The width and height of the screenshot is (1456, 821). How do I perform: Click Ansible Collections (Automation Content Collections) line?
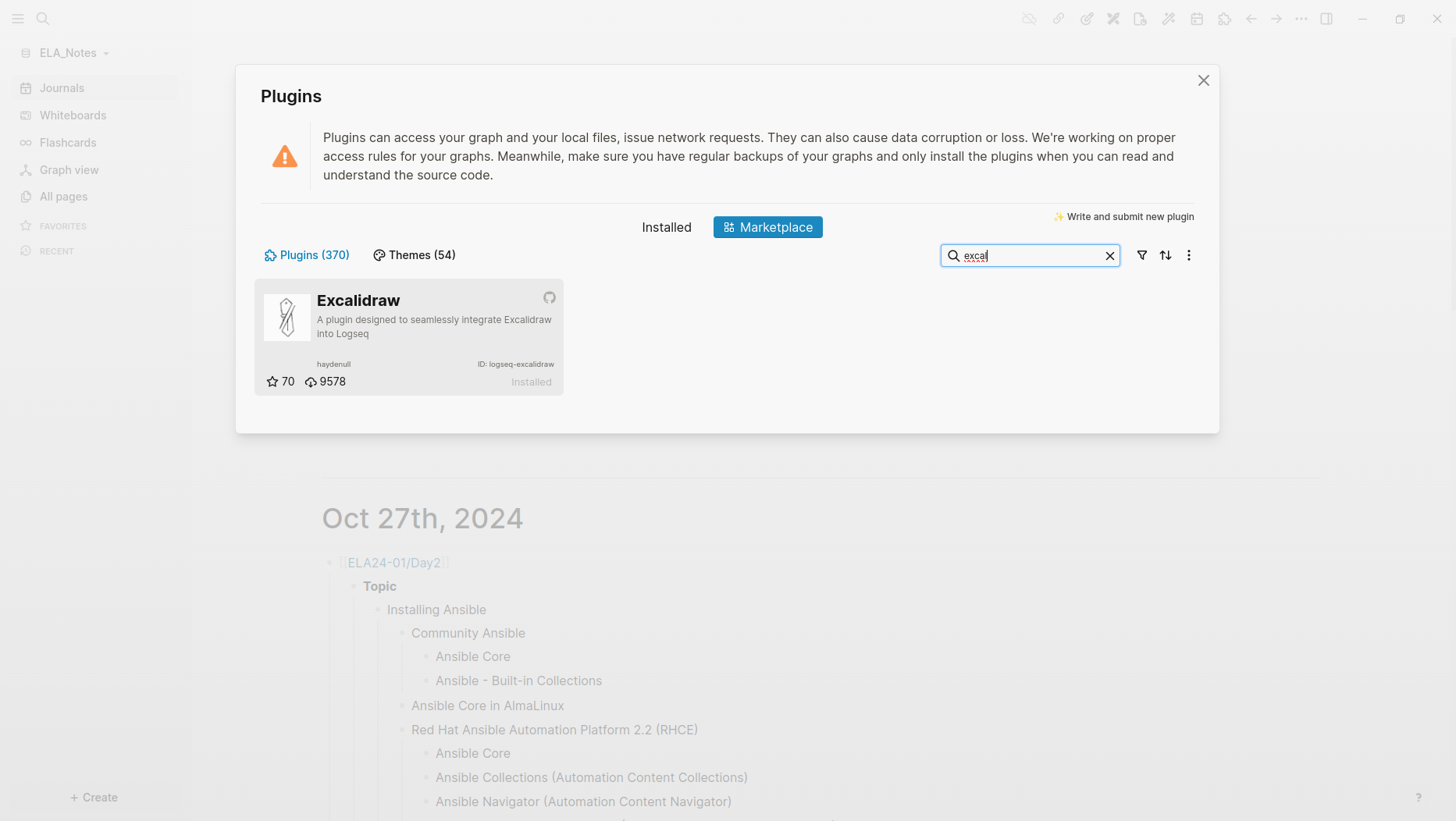pos(591,777)
